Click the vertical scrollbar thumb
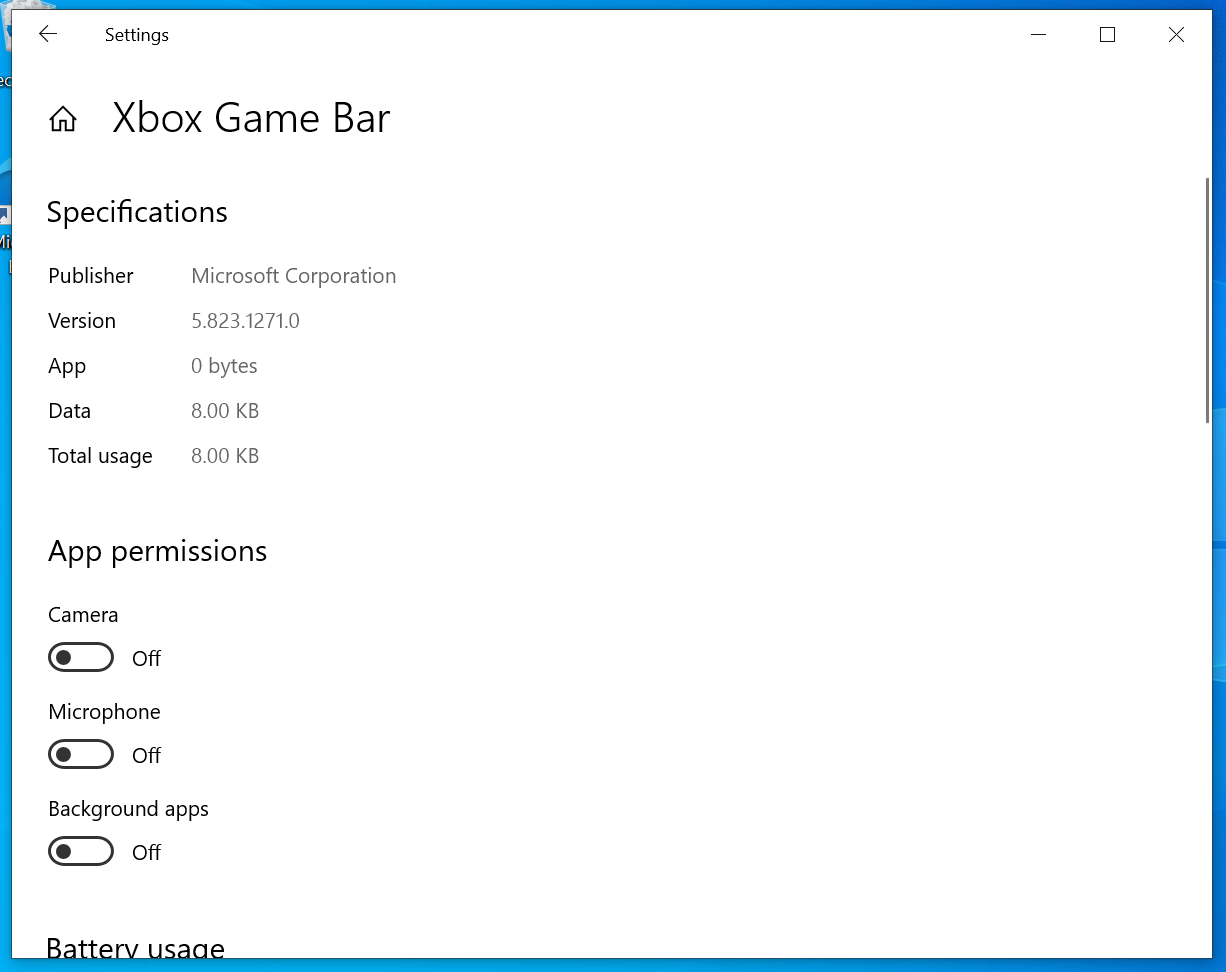The height and width of the screenshot is (972, 1226). click(x=1207, y=300)
